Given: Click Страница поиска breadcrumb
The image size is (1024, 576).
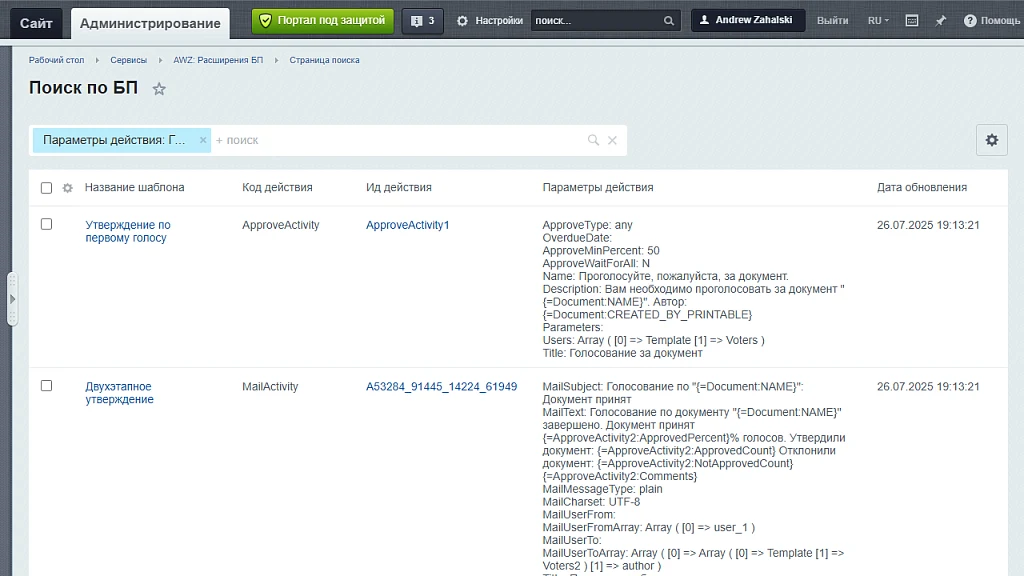Looking at the screenshot, I should (x=325, y=60).
